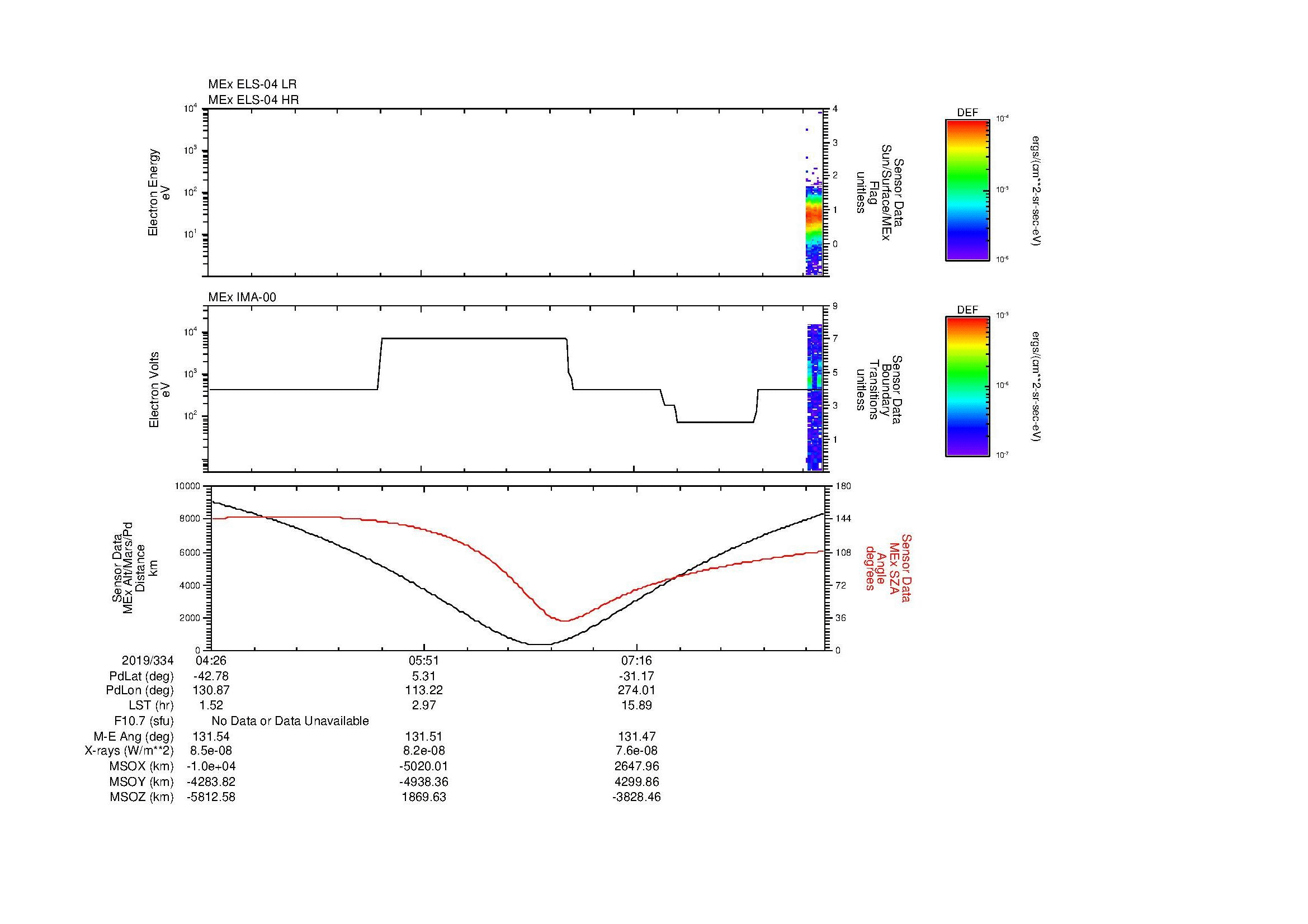Click the 'X-rays (W/m**2)' row label
This screenshot has height=924, width=1308.
[x=129, y=751]
